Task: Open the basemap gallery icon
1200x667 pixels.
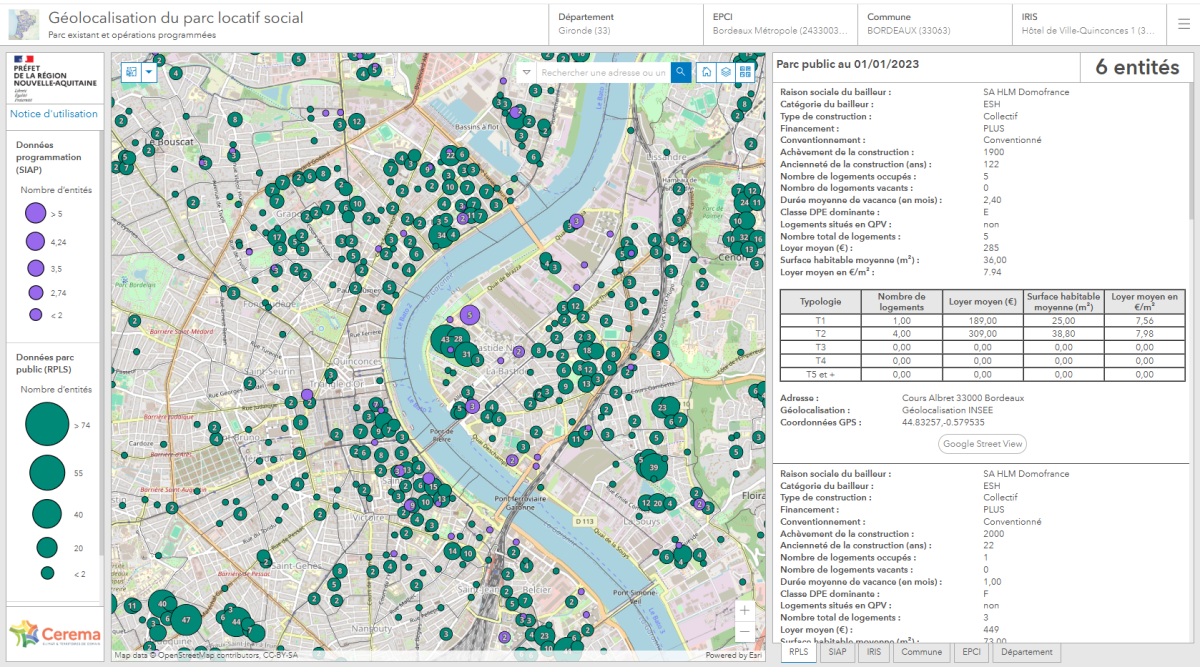Action: pyautogui.click(x=745, y=72)
